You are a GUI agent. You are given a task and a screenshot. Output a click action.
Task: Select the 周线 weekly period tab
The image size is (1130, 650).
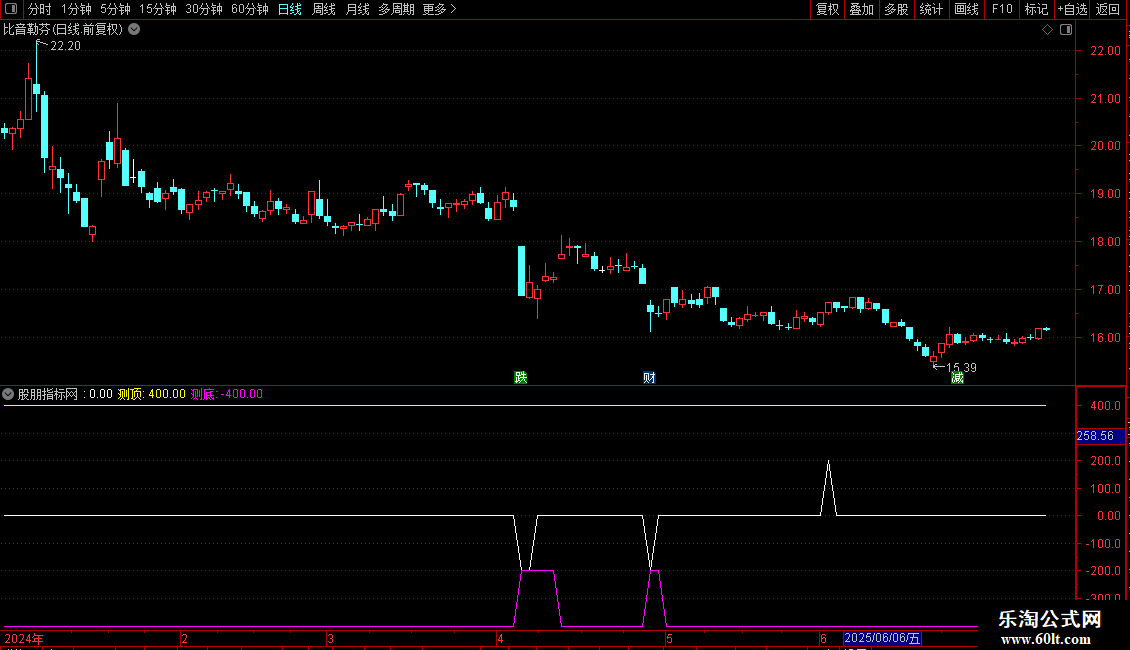click(x=324, y=9)
